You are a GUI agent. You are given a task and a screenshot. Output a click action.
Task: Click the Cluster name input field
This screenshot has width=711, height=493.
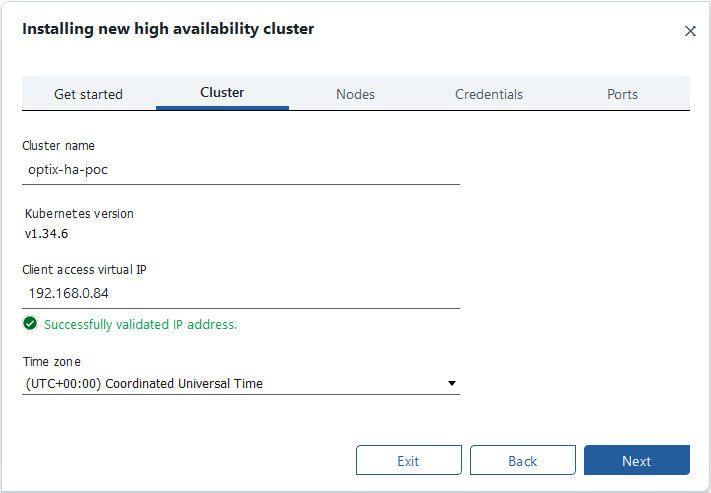coord(241,170)
